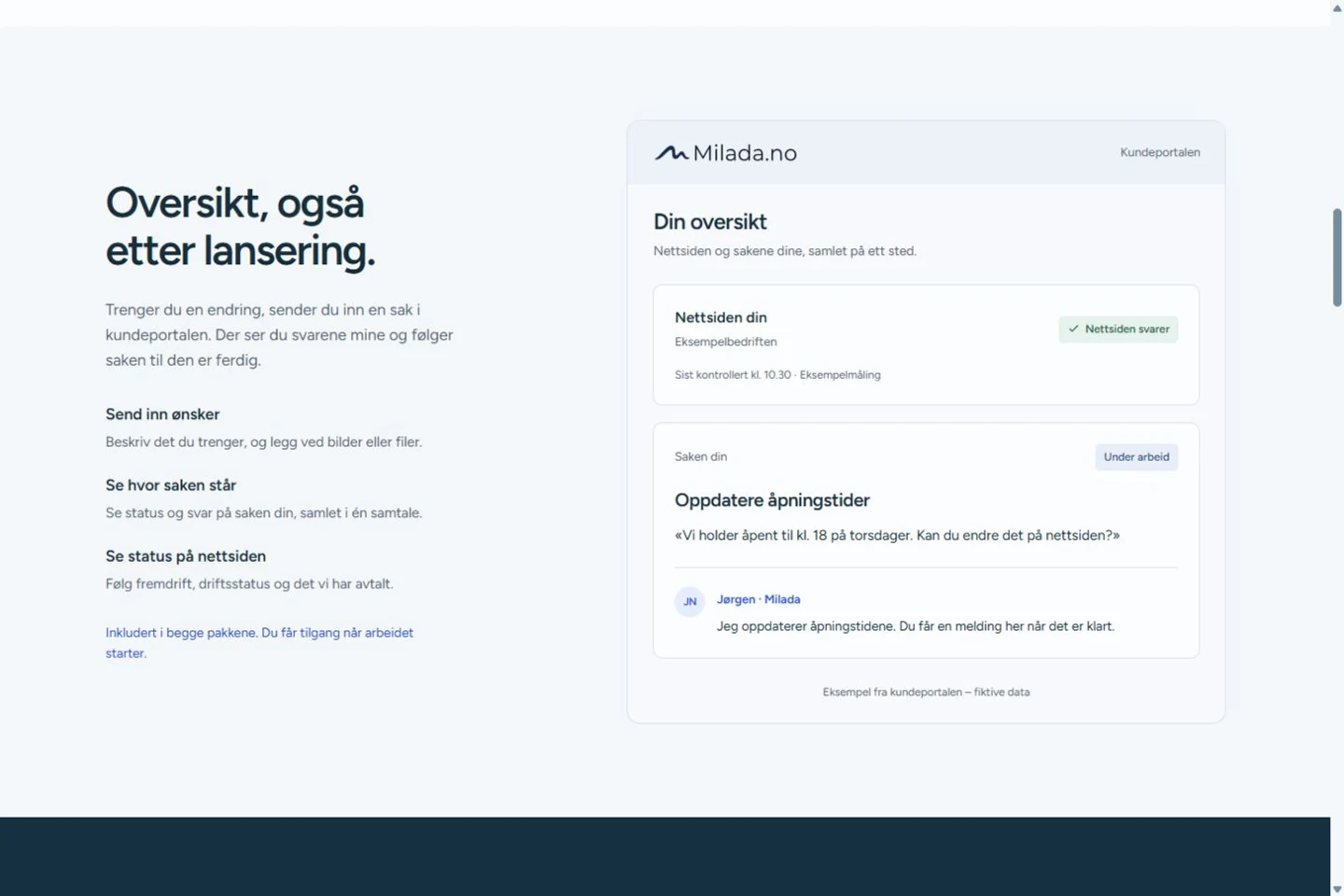The width and height of the screenshot is (1344, 896).
Task: Click the paragraph starting 'Trenger du en endring'
Action: pos(279,334)
